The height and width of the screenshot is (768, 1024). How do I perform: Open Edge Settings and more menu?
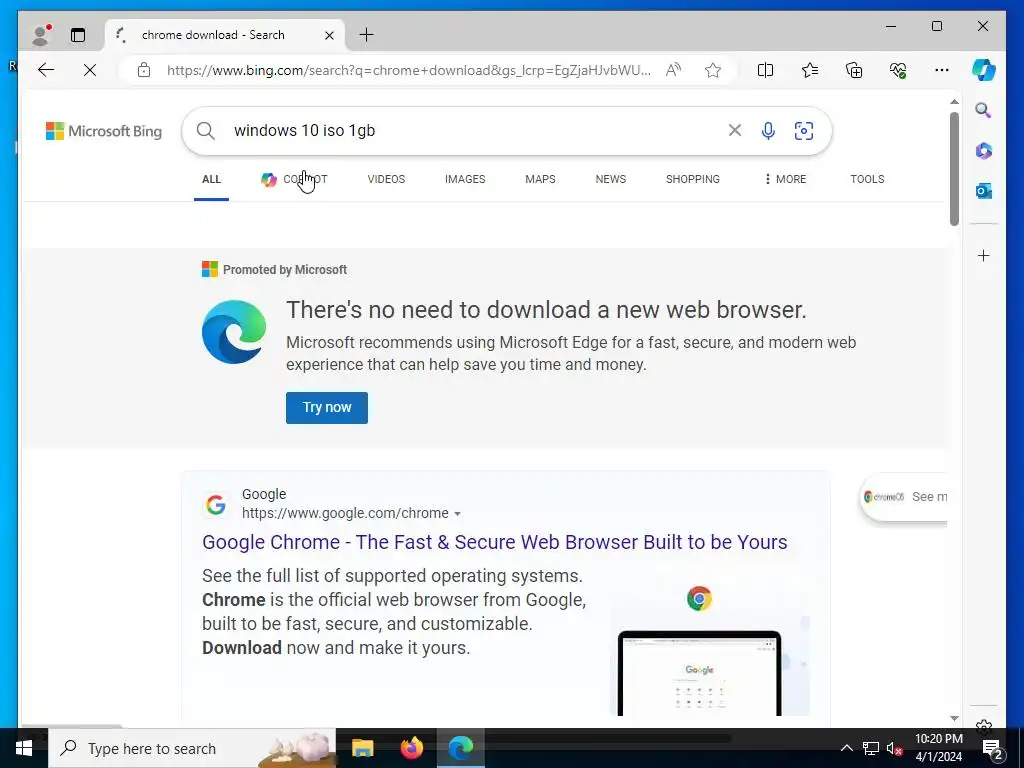[942, 70]
